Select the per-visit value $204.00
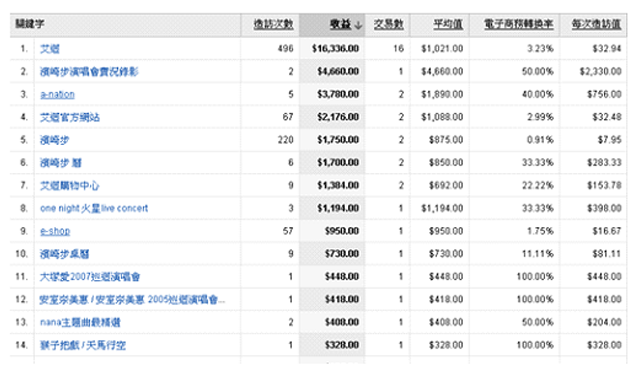This screenshot has width=640, height=379. (x=604, y=322)
